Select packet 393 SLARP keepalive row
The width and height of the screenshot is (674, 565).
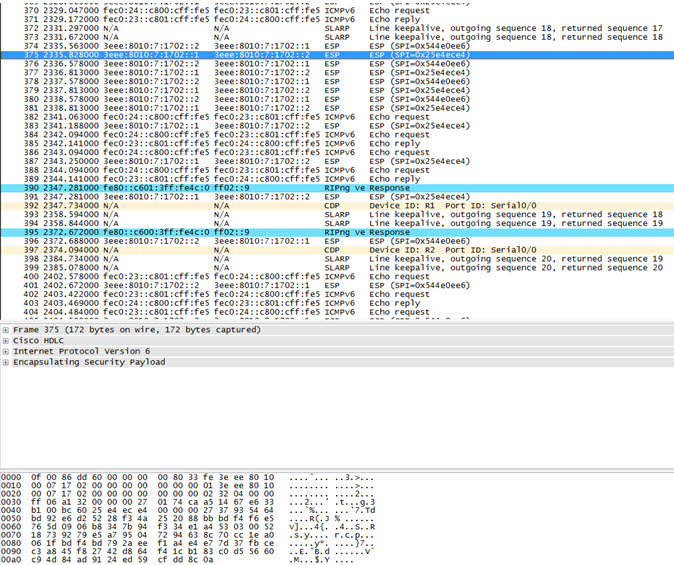tap(337, 215)
